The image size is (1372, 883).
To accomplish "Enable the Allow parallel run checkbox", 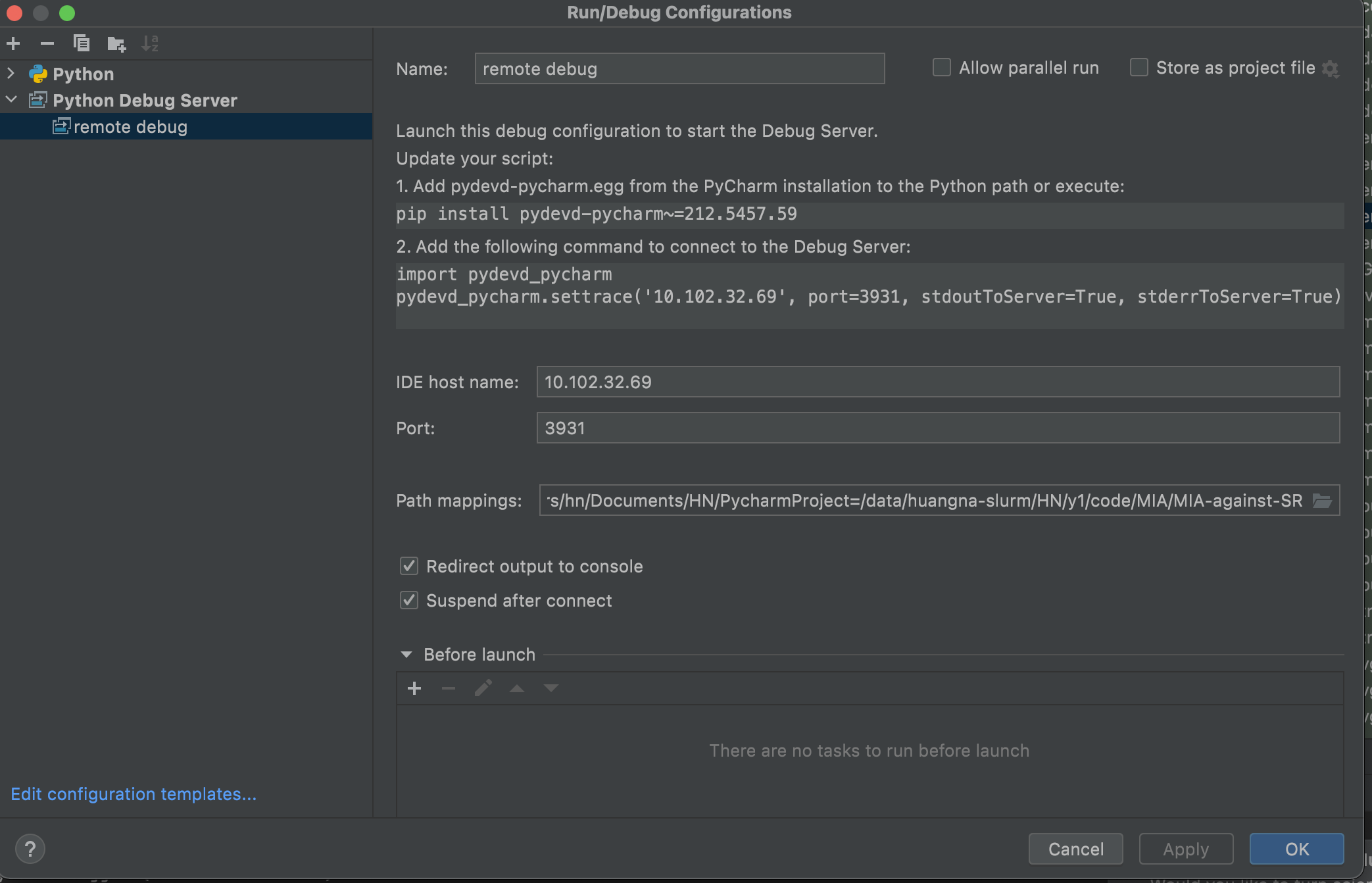I will coord(942,68).
